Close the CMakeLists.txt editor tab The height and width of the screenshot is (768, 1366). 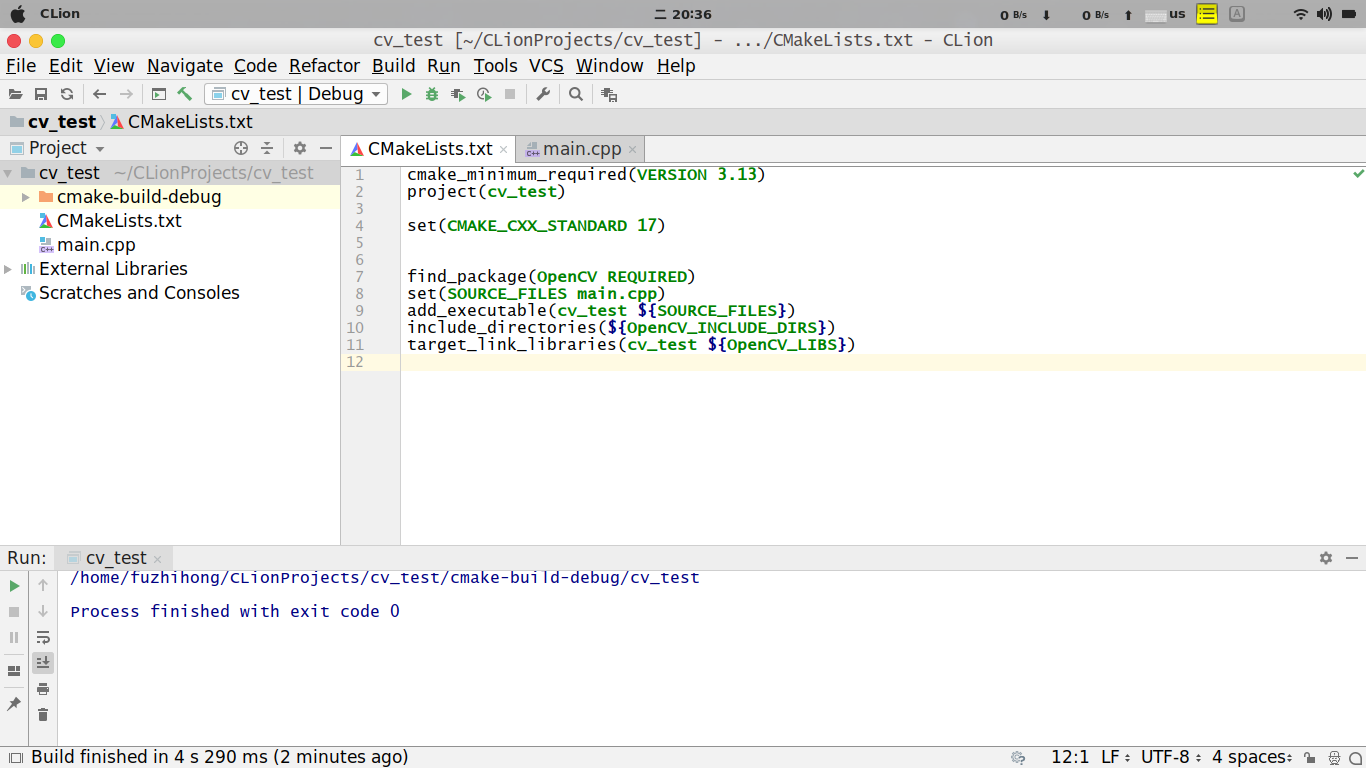504,150
